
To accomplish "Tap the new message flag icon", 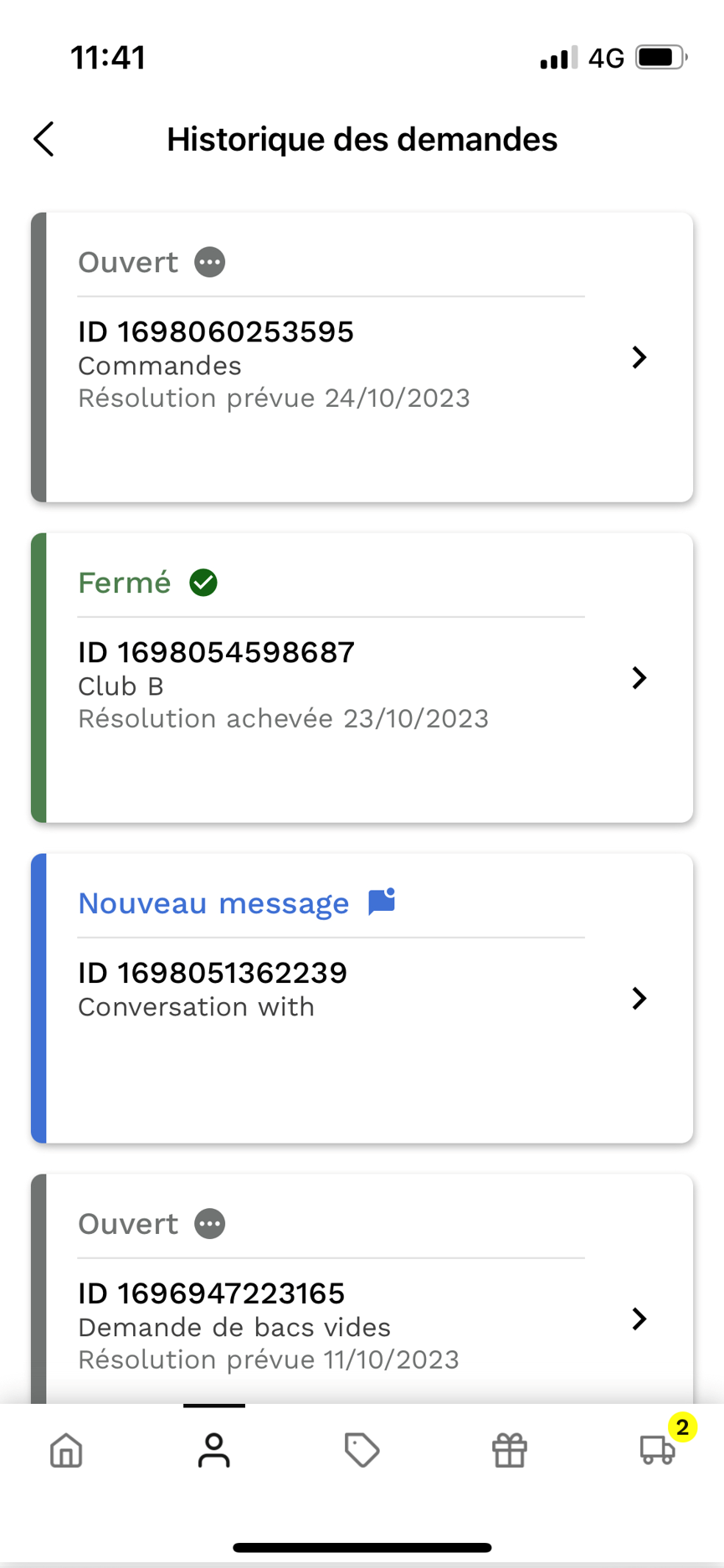I will 382,902.
